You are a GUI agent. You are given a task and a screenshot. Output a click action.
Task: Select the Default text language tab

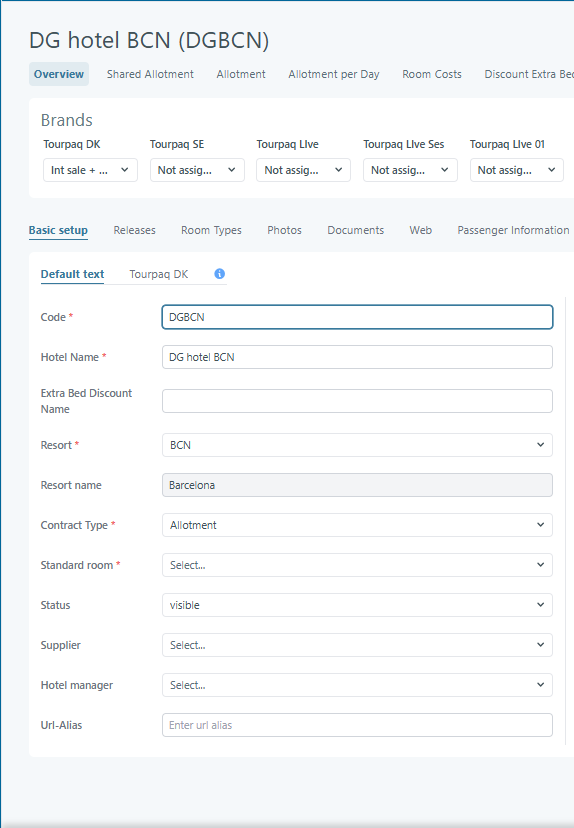(x=72, y=274)
